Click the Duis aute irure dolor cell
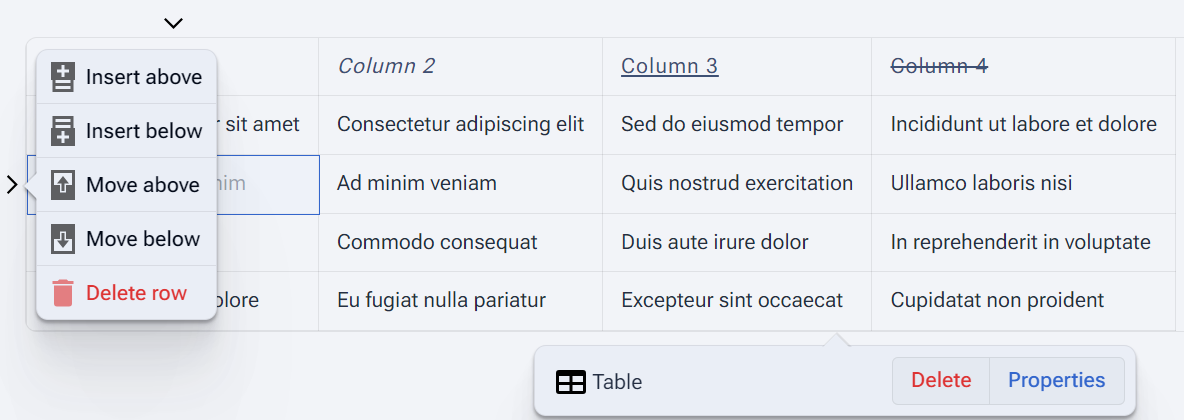Screen dimensions: 1184x420 736,242
